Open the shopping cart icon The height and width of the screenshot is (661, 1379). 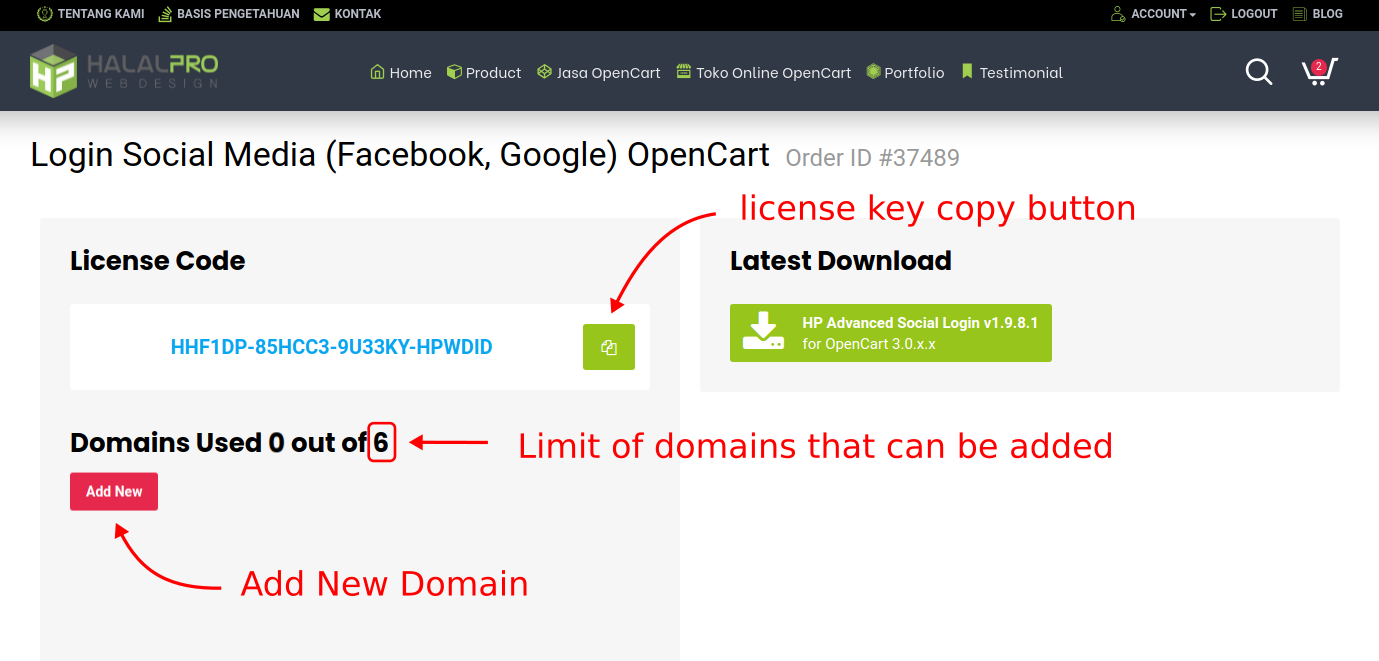(1317, 72)
